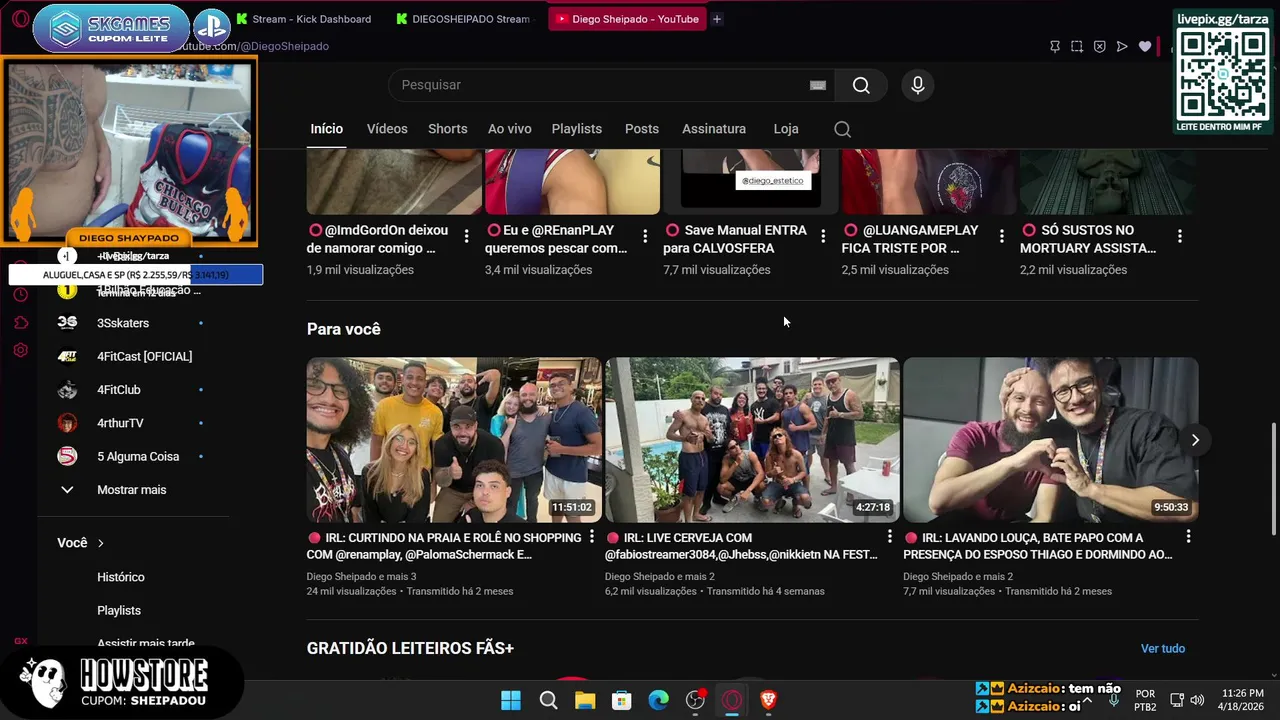Open the Windows Start menu

click(x=511, y=700)
